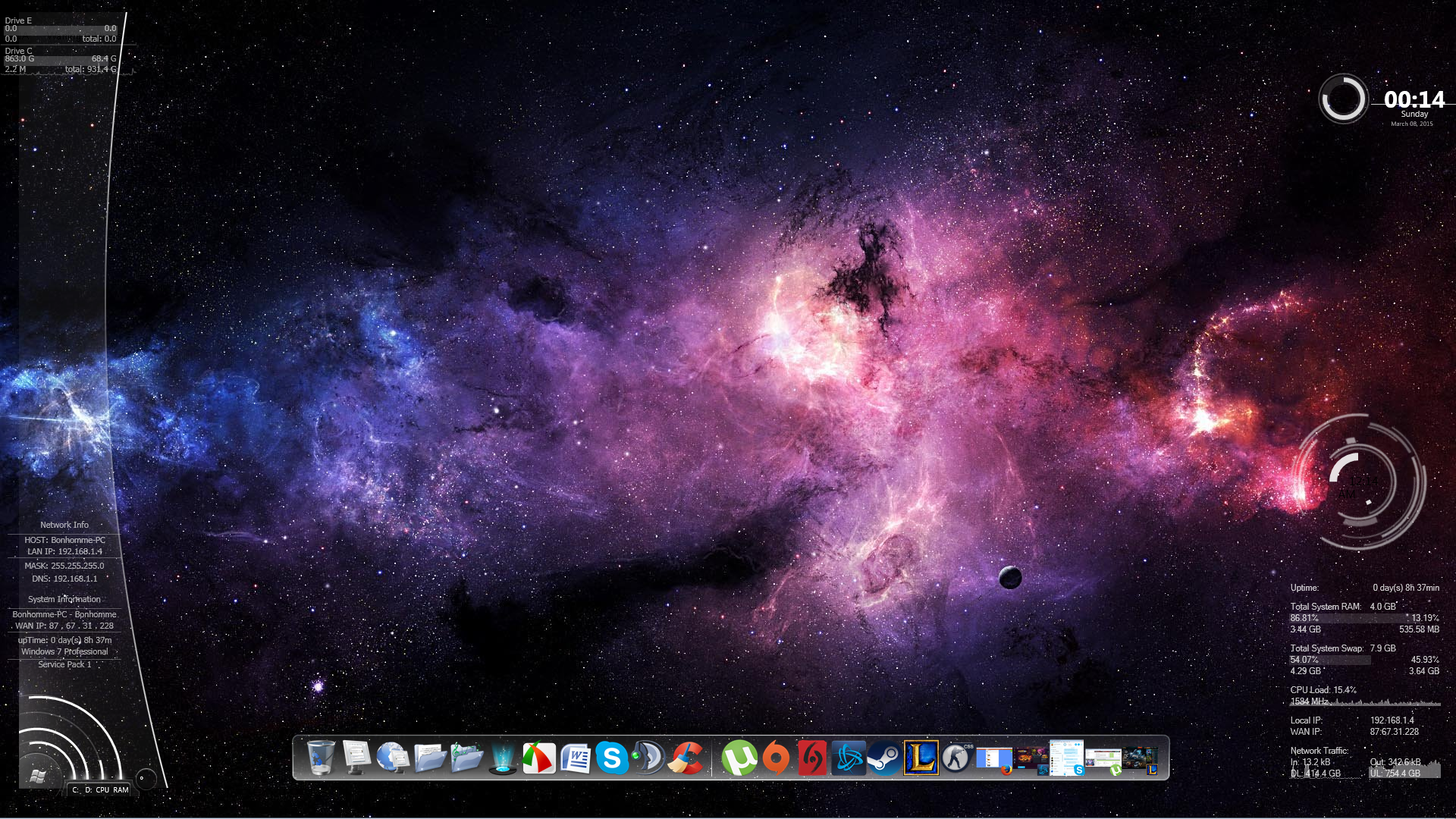Click the circular clock ring gadget
The height and width of the screenshot is (819, 1456).
coord(1342,99)
